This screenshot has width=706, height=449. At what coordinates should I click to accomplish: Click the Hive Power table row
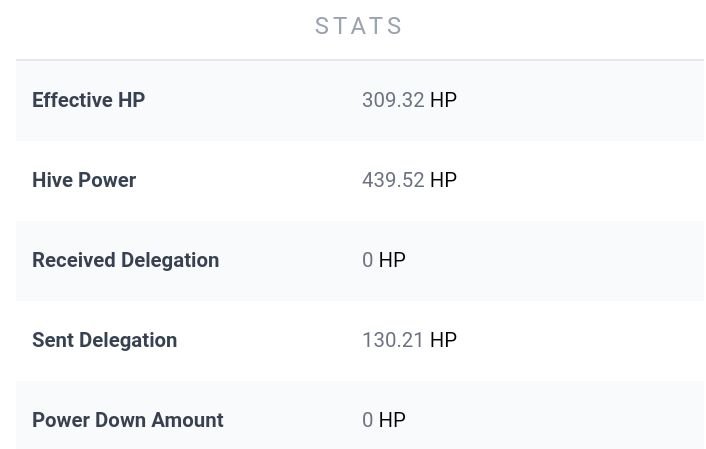coord(360,180)
